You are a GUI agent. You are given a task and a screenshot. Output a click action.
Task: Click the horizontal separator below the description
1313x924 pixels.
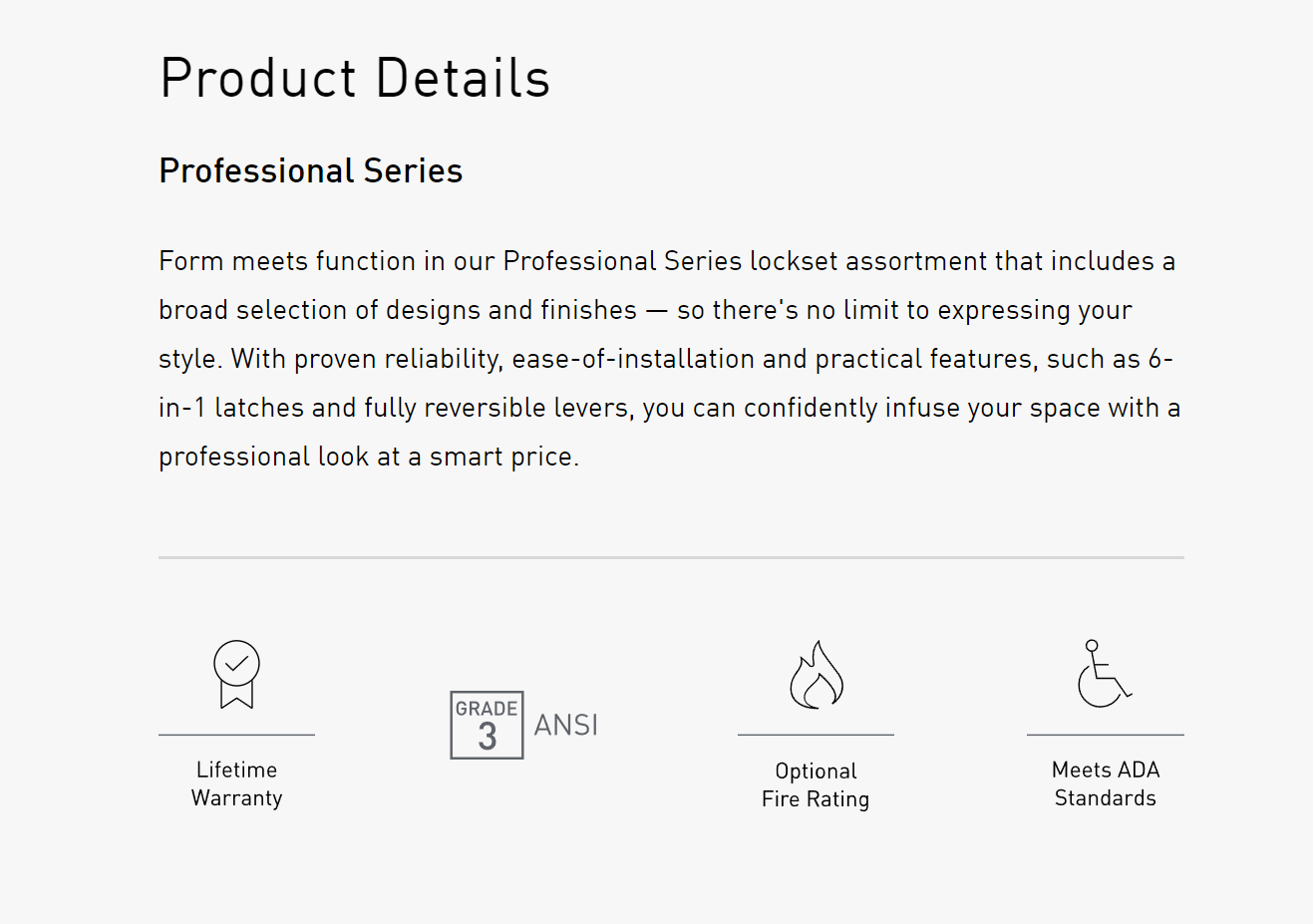click(671, 557)
